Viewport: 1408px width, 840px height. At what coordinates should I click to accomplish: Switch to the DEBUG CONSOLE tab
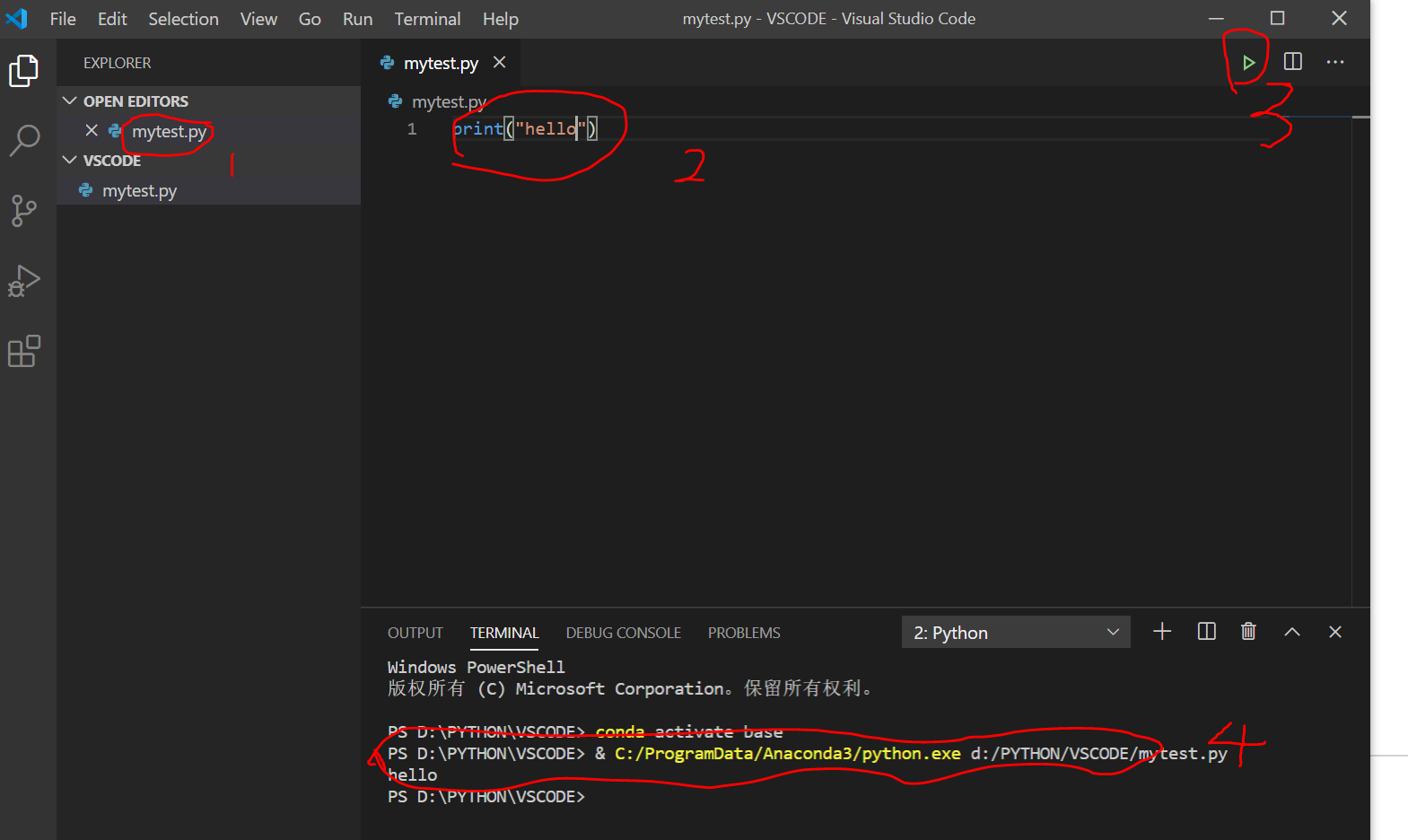(x=624, y=633)
